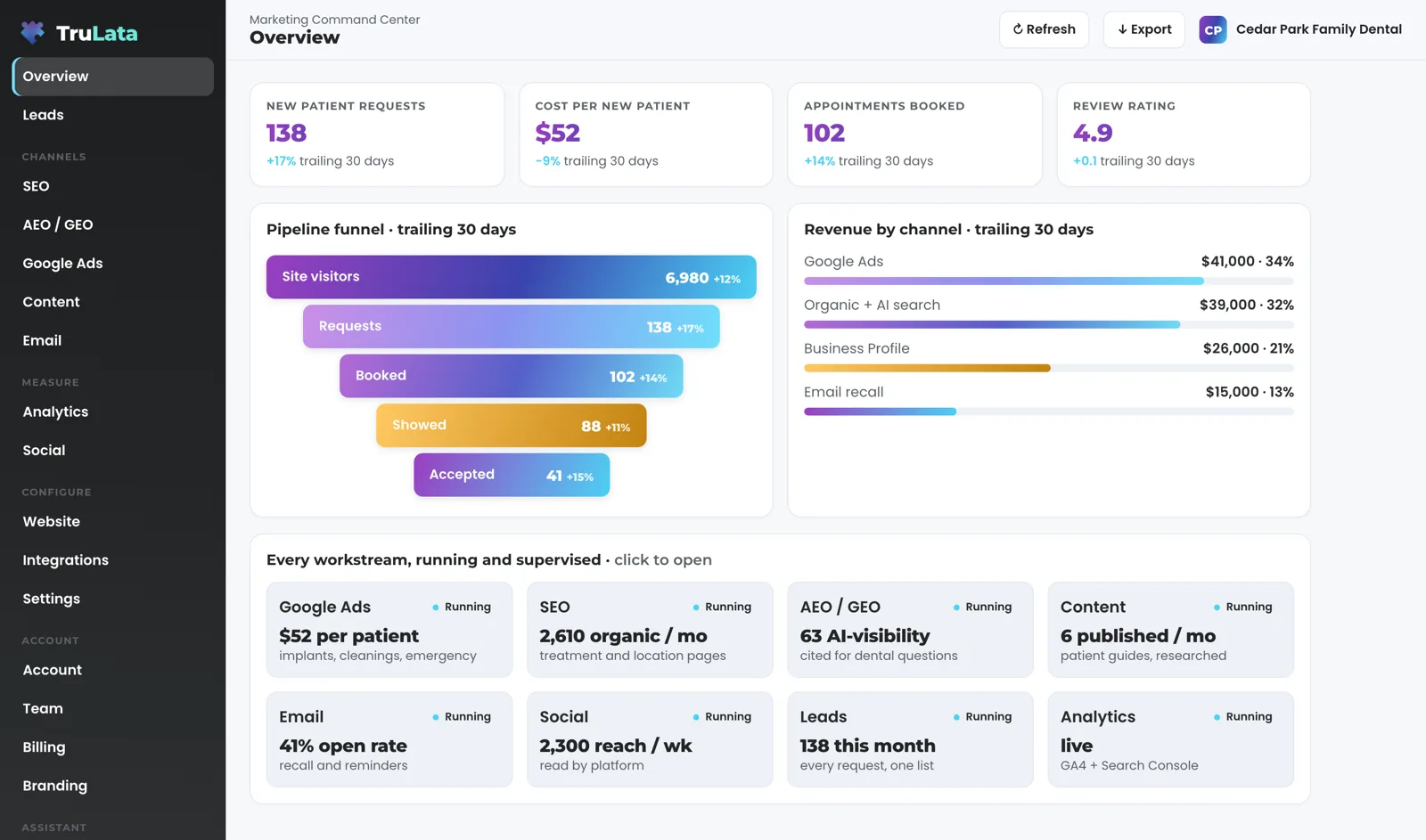Click the Email recall revenue bar

point(1049,412)
